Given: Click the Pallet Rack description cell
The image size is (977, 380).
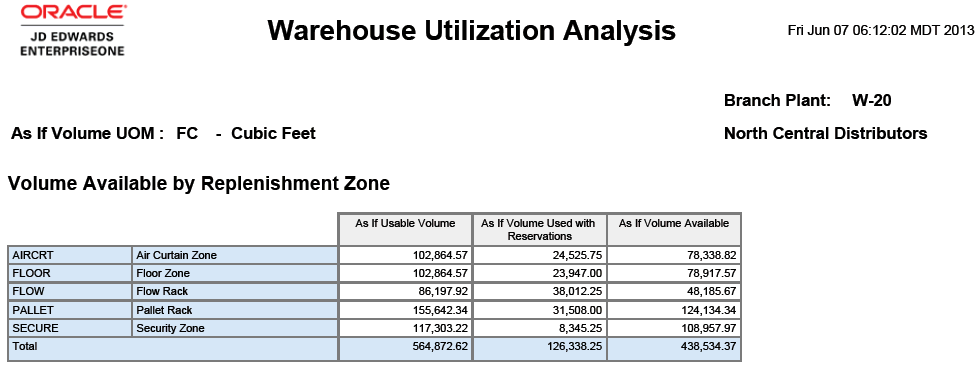Looking at the screenshot, I should [234, 310].
